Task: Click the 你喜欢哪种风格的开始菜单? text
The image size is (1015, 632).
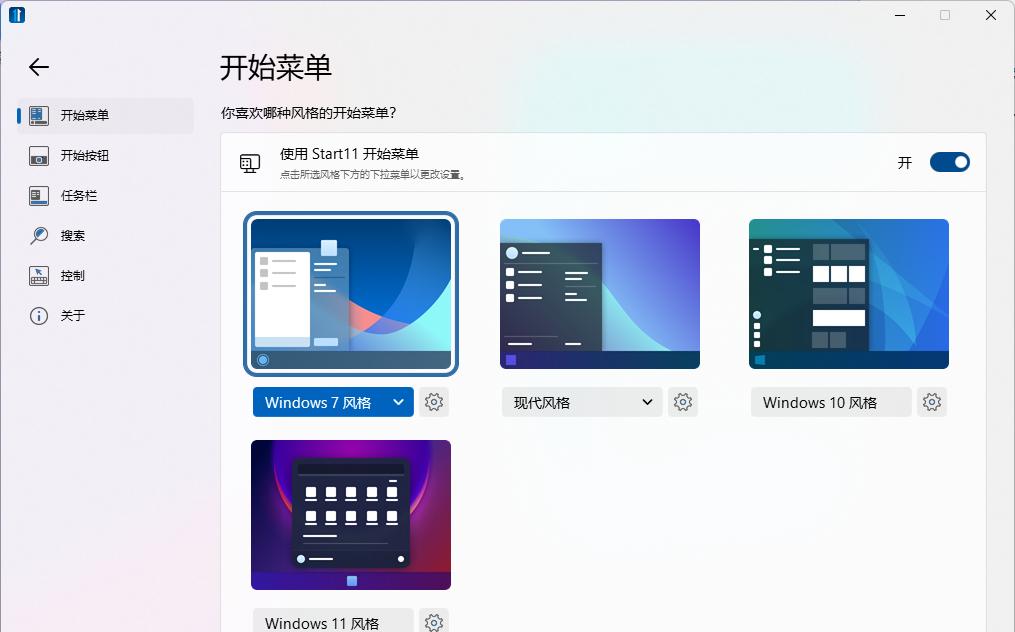Action: pos(309,113)
